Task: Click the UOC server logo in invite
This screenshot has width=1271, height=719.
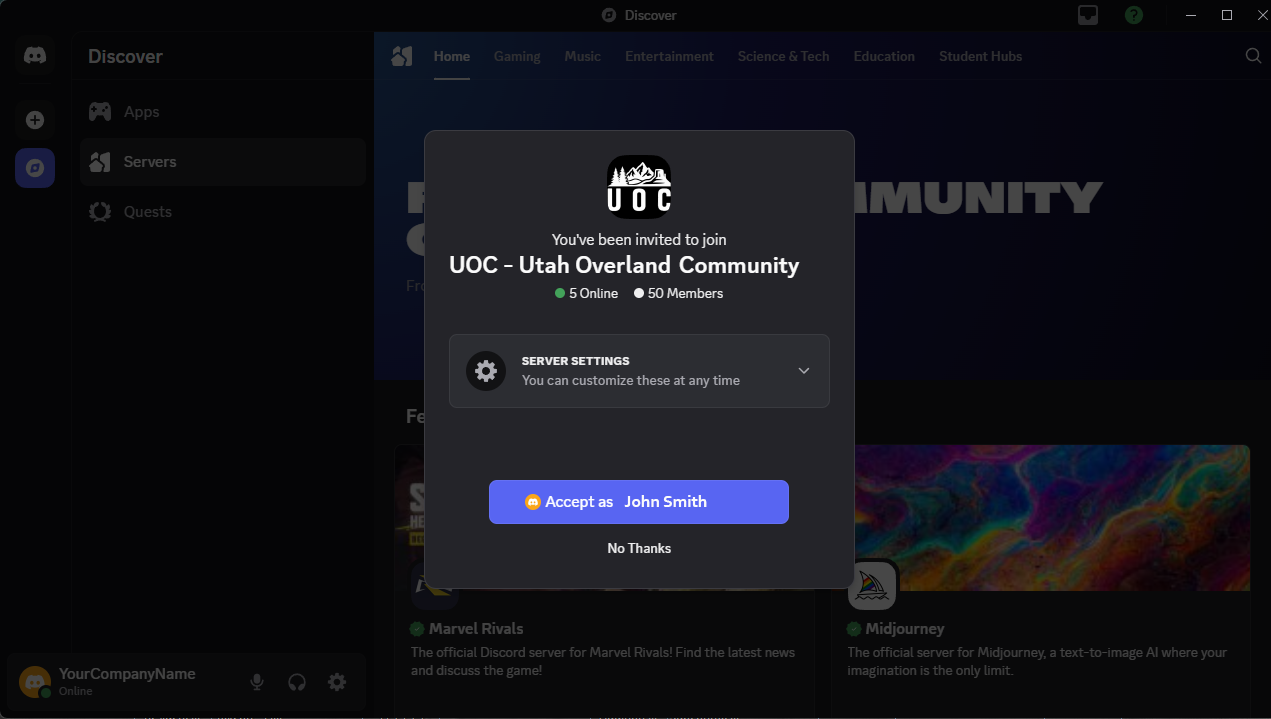Action: click(x=639, y=187)
